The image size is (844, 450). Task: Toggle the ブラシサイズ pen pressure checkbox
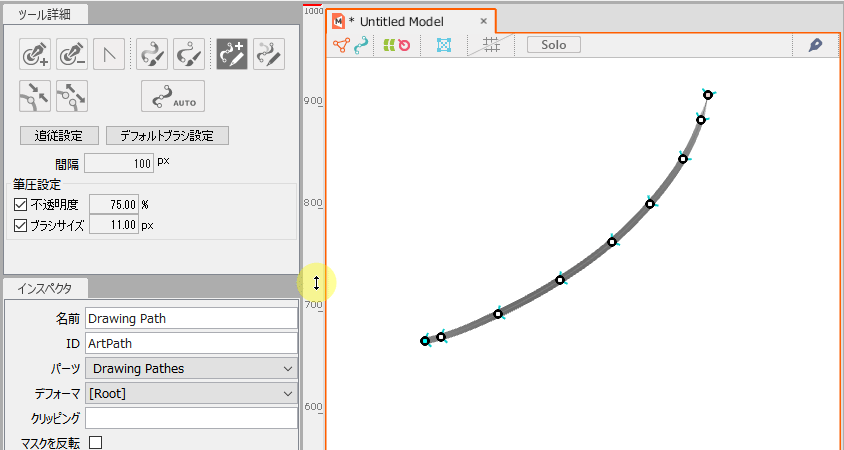pyautogui.click(x=21, y=226)
